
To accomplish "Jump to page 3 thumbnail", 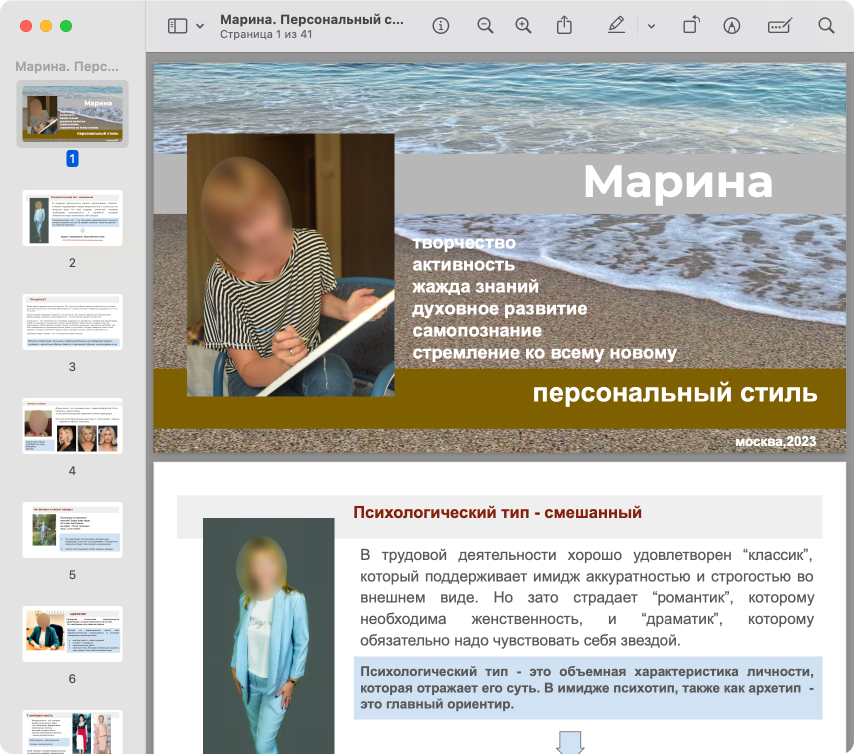I will 72,321.
